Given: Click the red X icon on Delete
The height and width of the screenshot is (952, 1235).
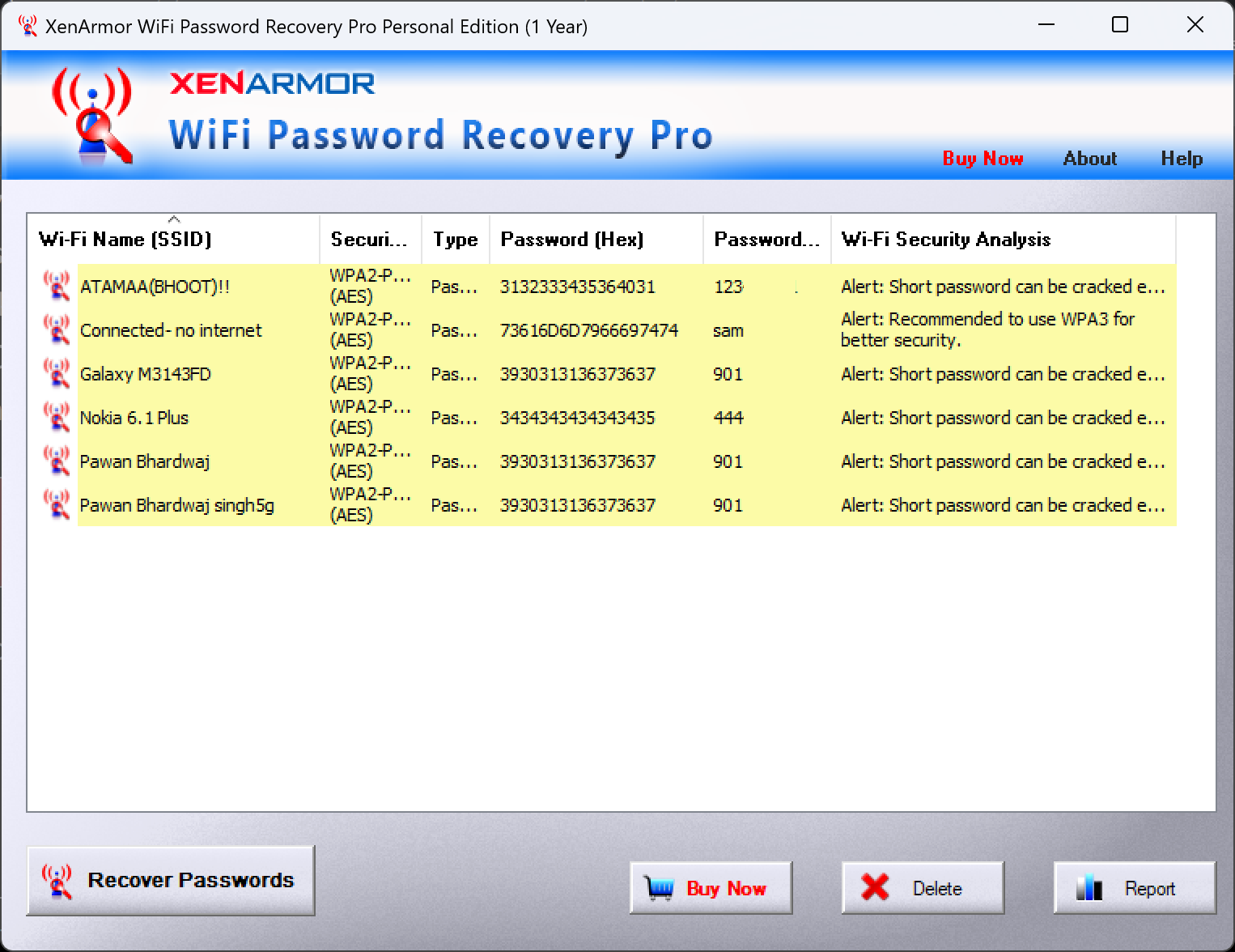Looking at the screenshot, I should (875, 888).
